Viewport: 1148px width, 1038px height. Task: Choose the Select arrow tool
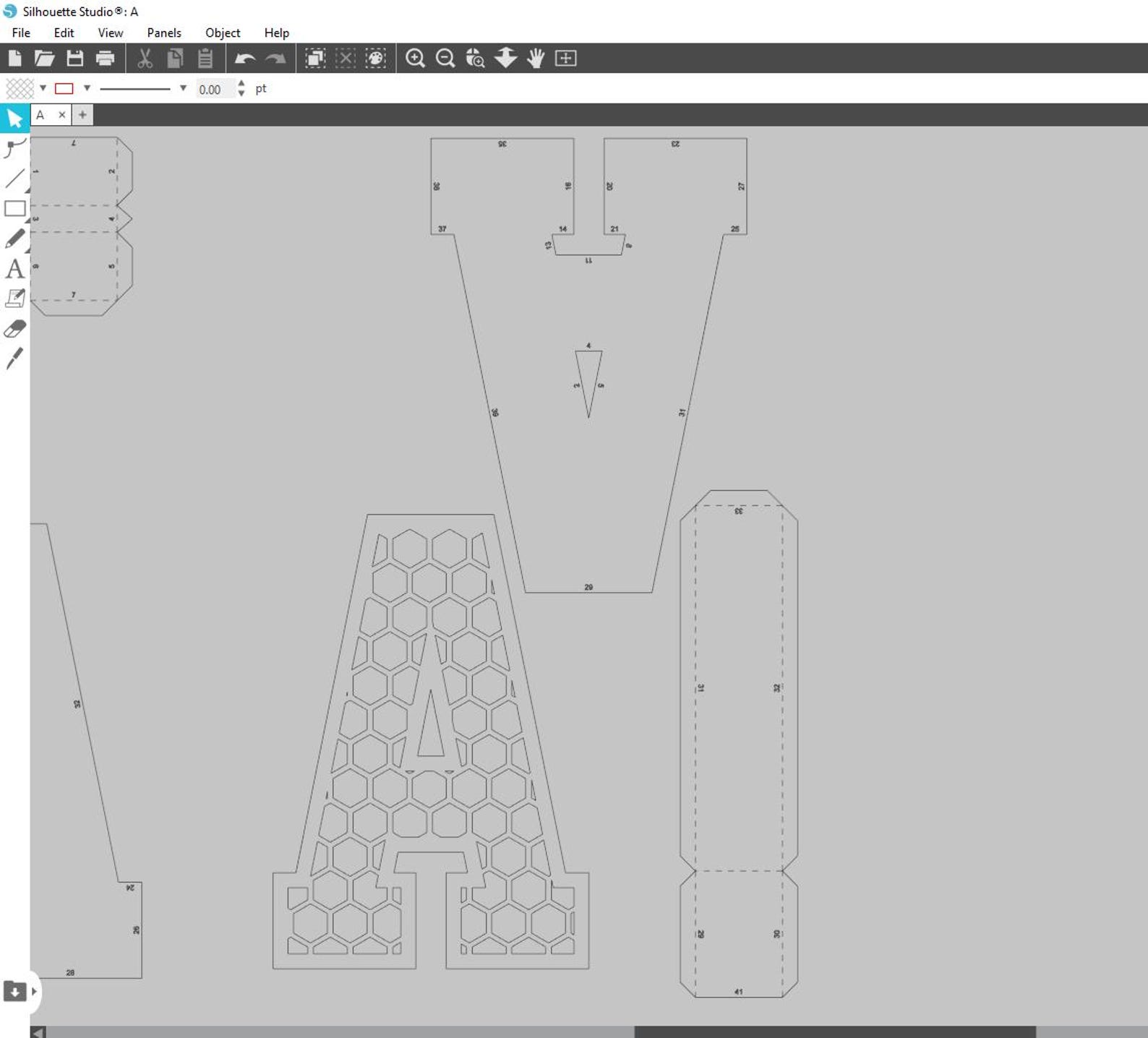point(14,118)
